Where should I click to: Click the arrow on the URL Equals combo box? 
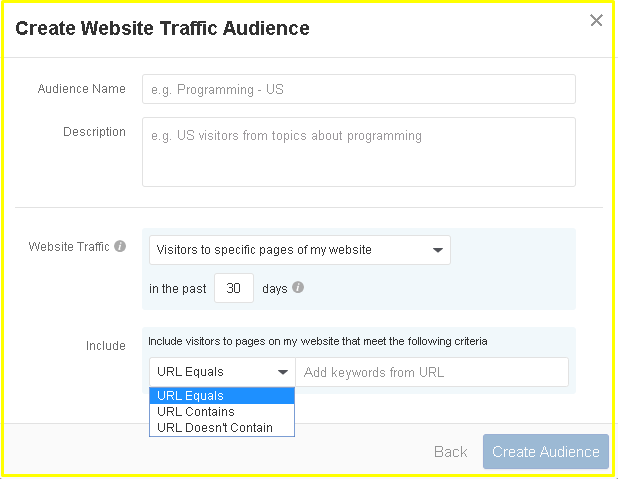pyautogui.click(x=283, y=372)
